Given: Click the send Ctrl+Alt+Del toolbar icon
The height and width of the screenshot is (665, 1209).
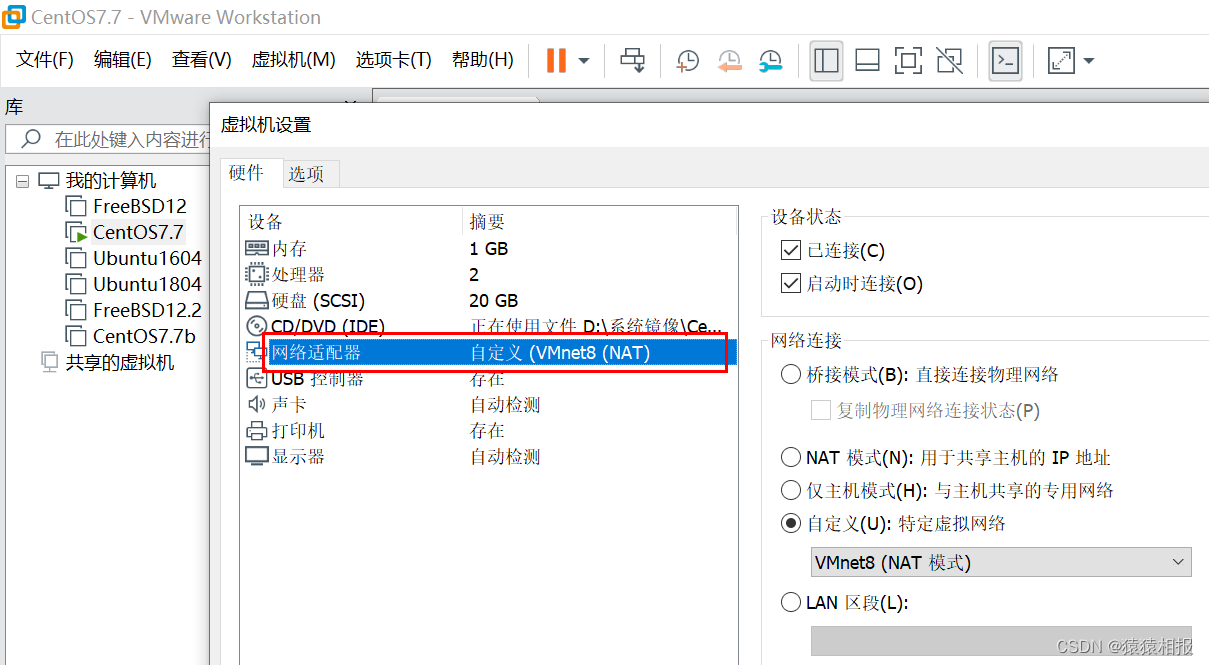Looking at the screenshot, I should pyautogui.click(x=632, y=60).
